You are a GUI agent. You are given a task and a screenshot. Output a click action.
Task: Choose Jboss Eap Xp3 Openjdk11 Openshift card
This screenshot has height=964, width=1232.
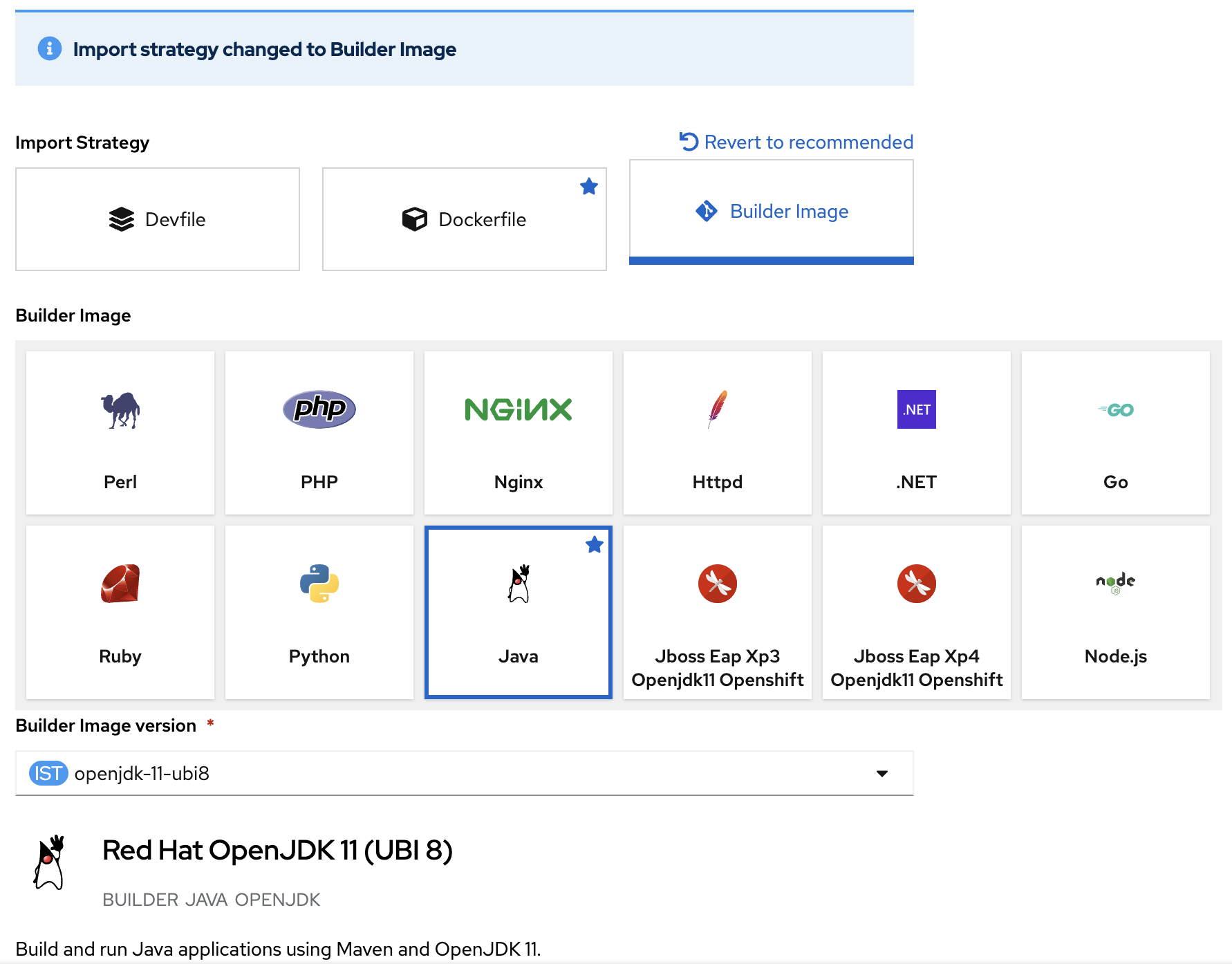click(717, 613)
